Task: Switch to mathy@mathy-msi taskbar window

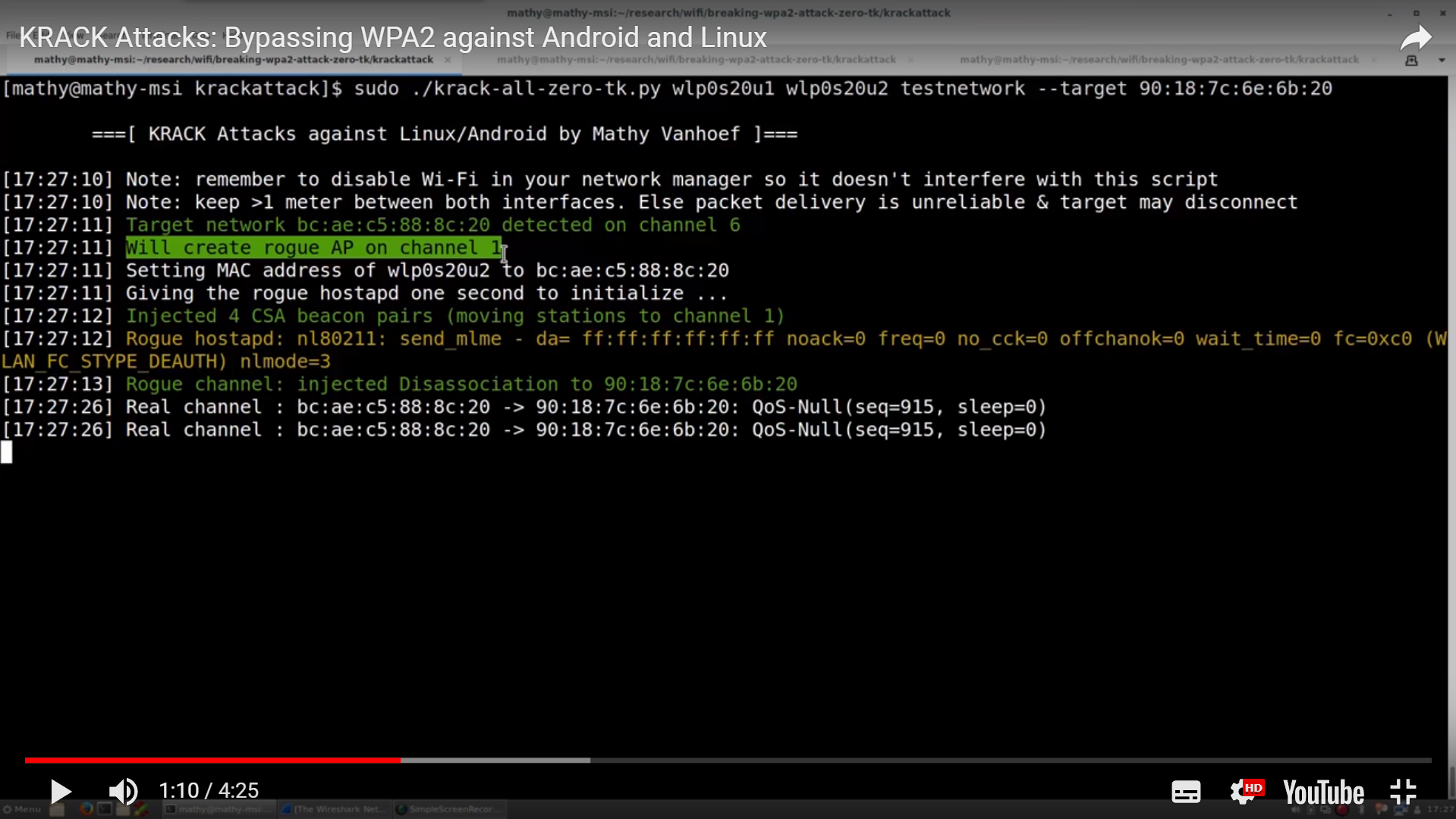Action: [x=218, y=809]
